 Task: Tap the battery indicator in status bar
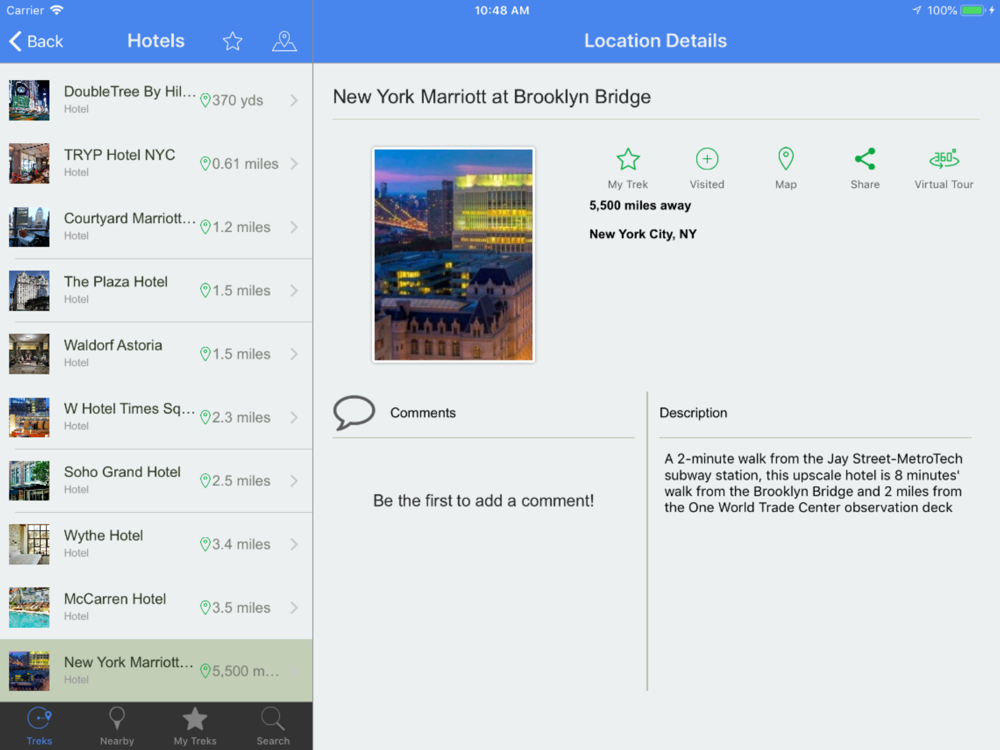pyautogui.click(x=972, y=10)
